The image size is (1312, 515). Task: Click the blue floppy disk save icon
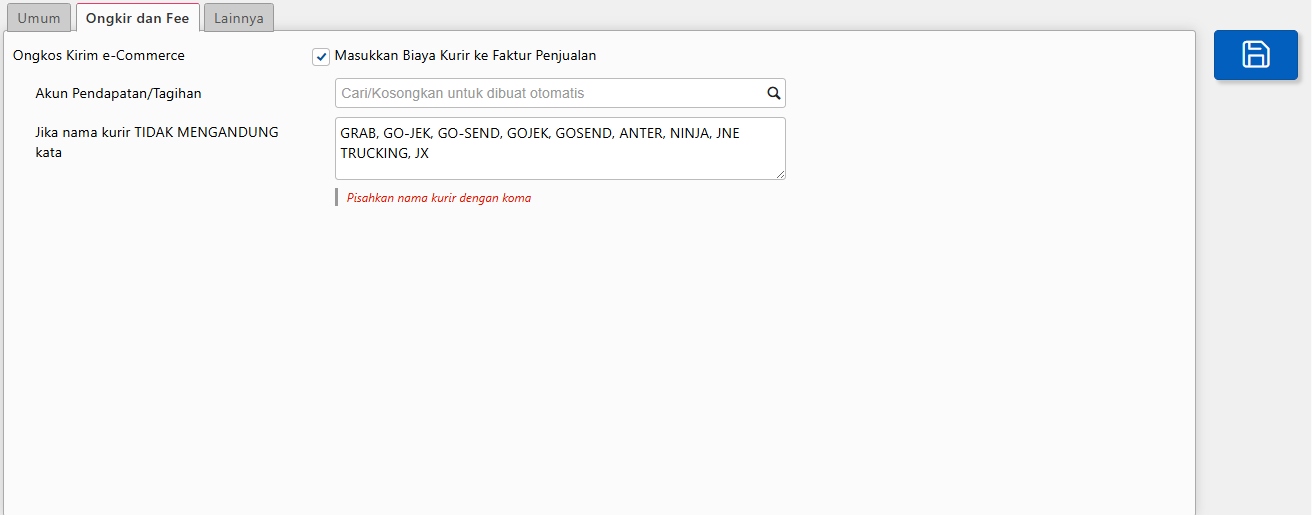pos(1255,55)
